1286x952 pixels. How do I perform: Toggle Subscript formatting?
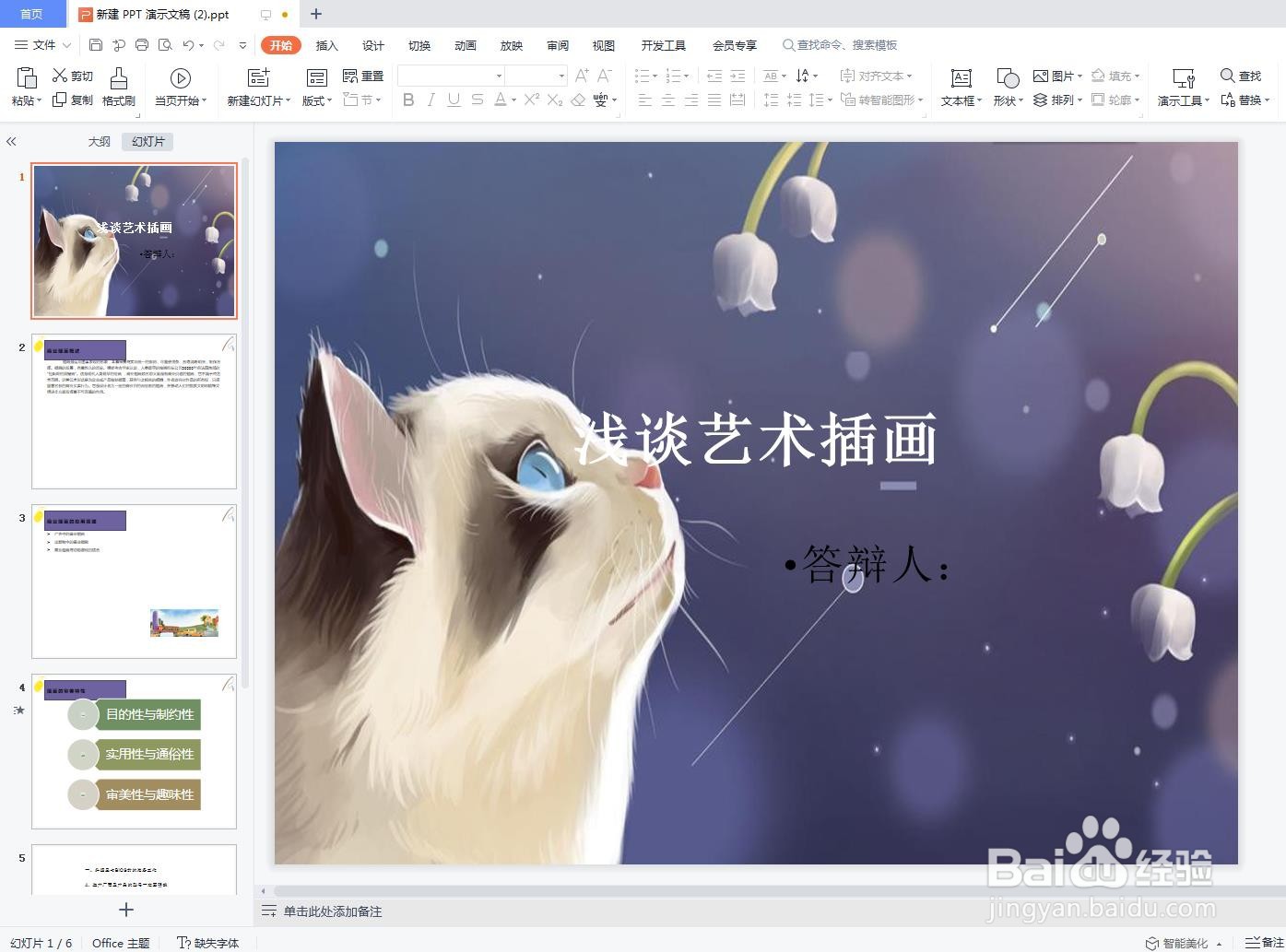point(555,100)
